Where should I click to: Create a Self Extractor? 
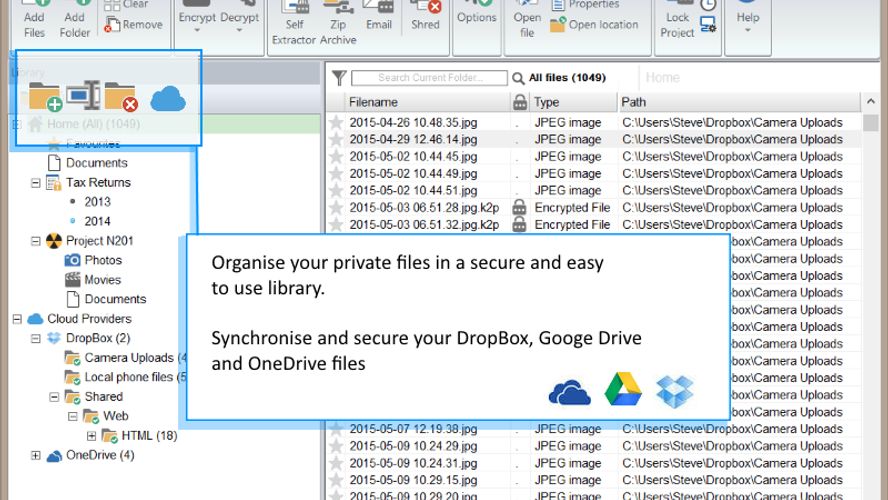[294, 23]
